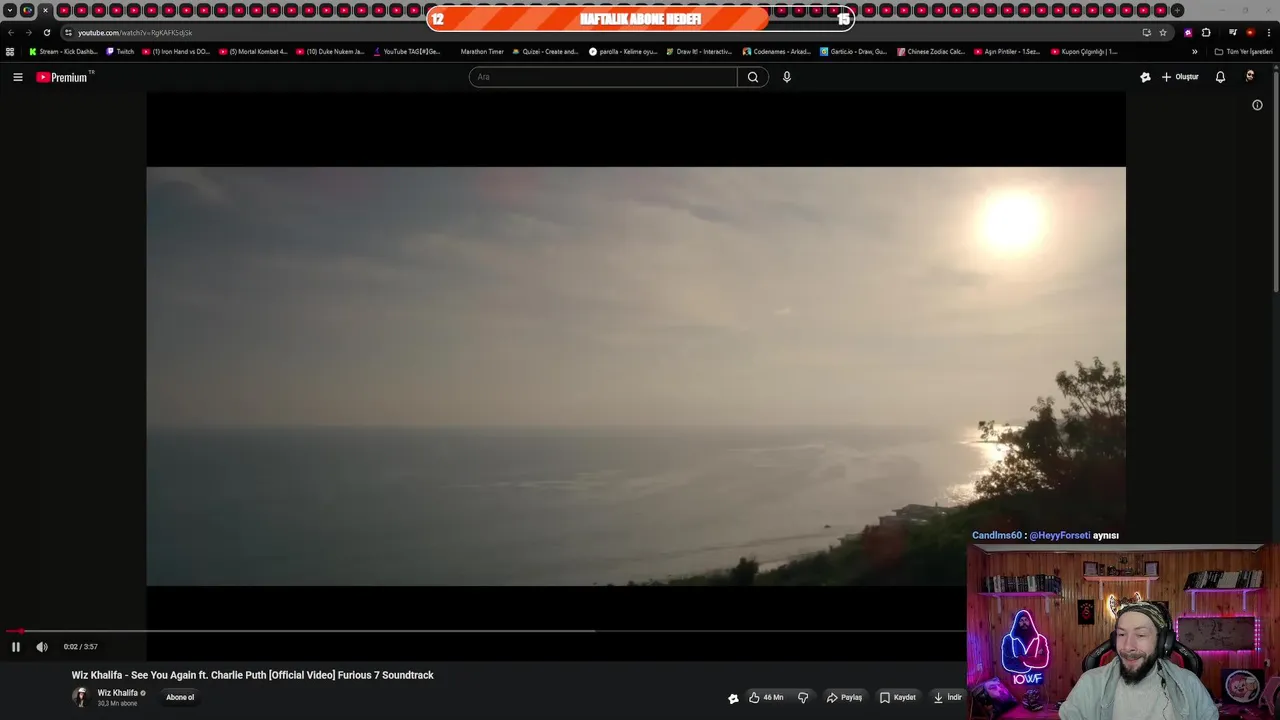Click the video player frame

point(636,376)
